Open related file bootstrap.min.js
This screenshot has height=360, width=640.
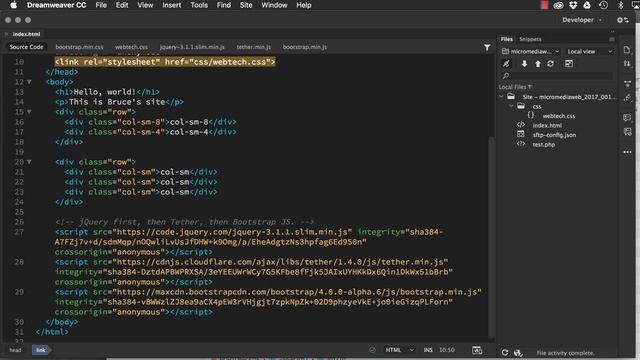pyautogui.click(x=304, y=47)
